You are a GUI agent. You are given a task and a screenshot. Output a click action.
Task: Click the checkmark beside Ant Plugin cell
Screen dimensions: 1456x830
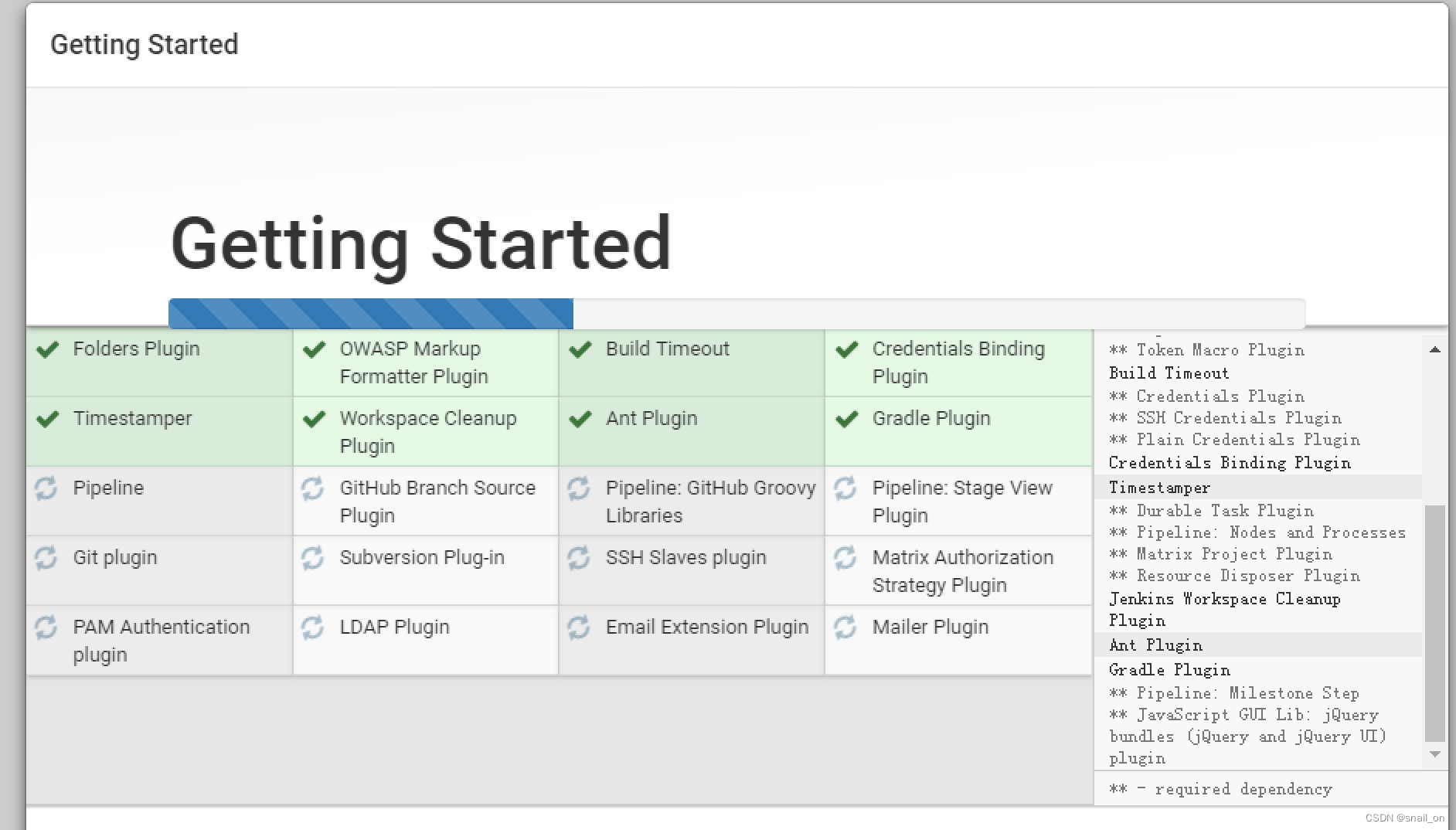click(580, 419)
